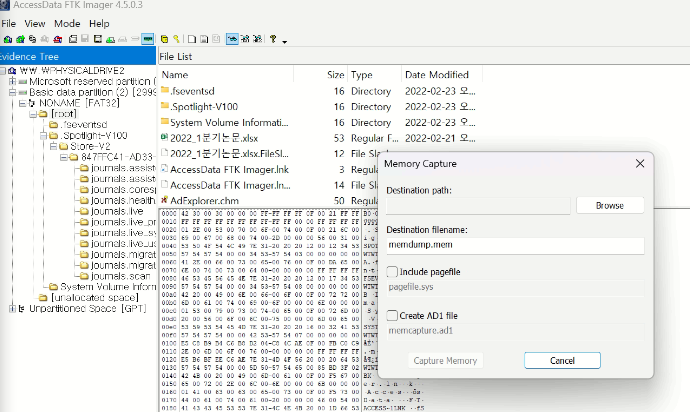
Task: Click the Add to Custom Content Image icon
Action: pos(110,40)
